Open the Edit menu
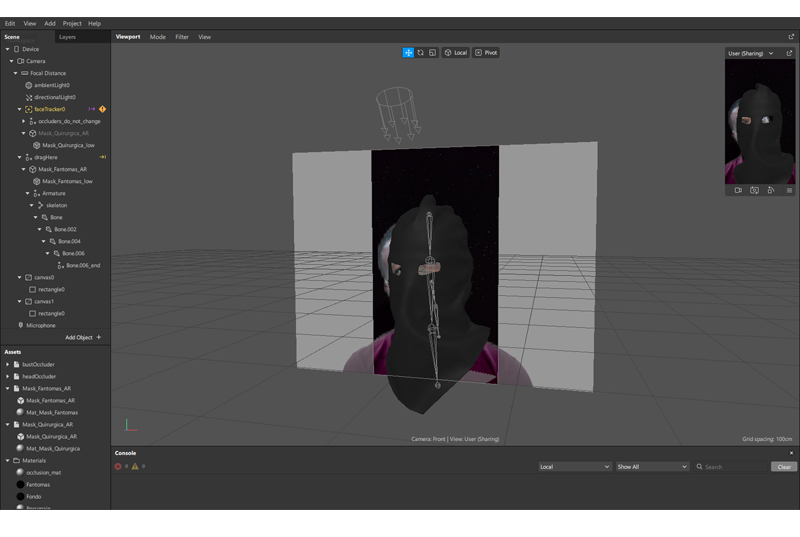 10,23
